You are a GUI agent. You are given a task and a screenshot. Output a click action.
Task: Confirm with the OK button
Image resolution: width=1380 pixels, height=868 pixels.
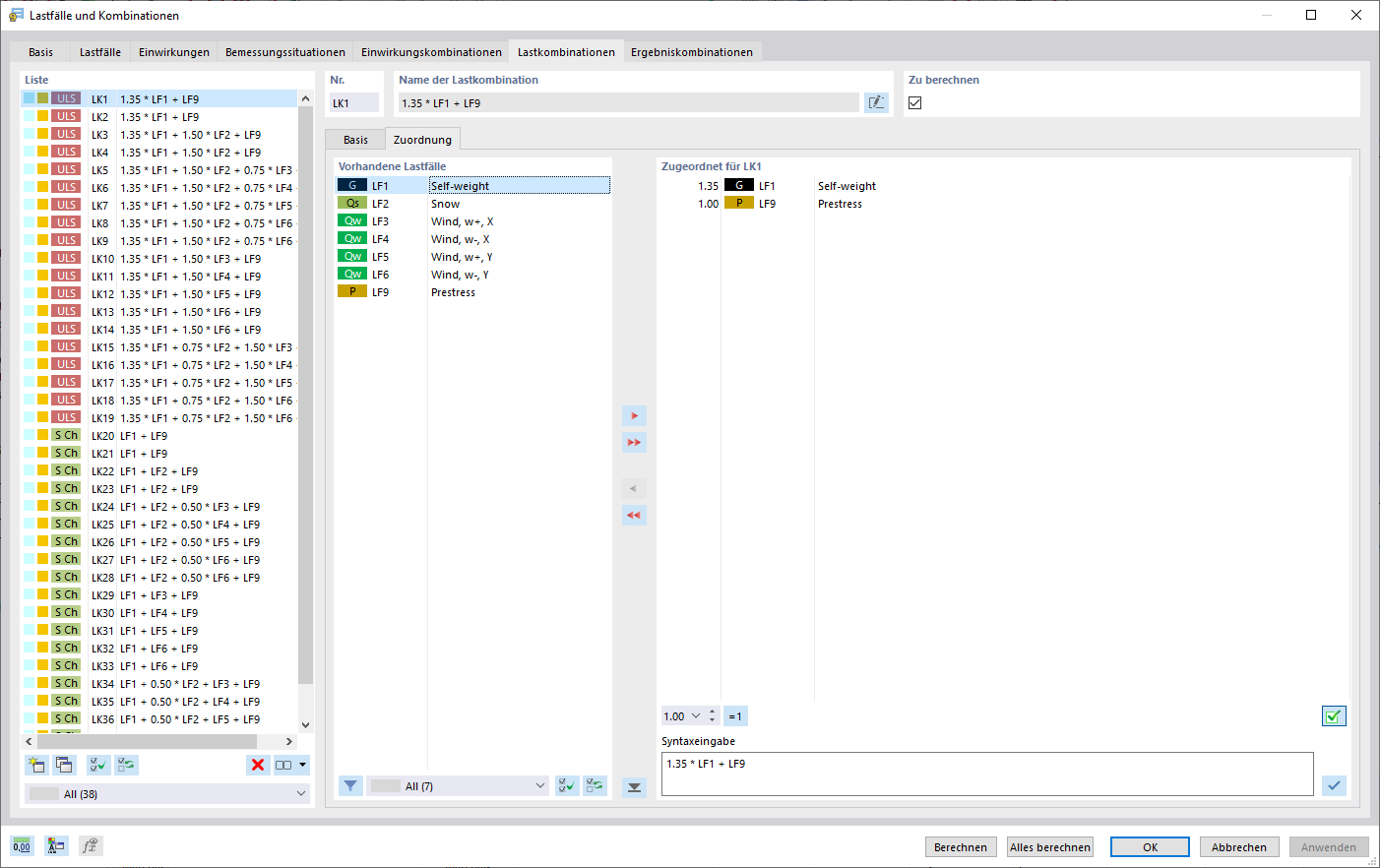tap(1150, 847)
